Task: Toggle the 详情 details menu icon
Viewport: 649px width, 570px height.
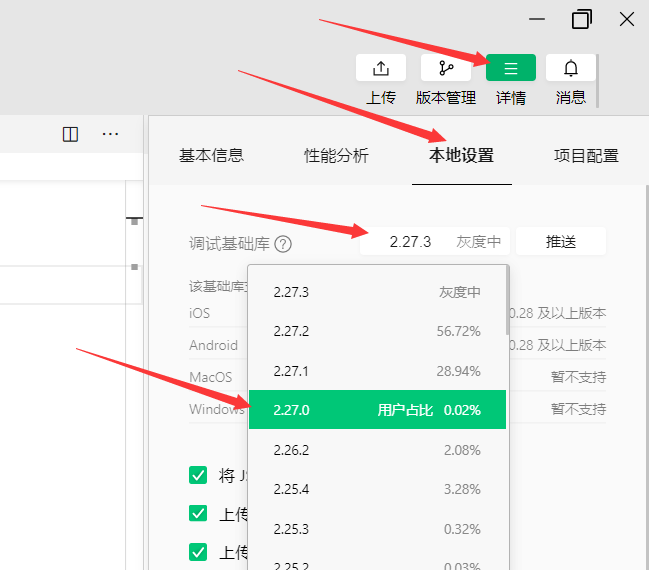Action: tap(511, 68)
